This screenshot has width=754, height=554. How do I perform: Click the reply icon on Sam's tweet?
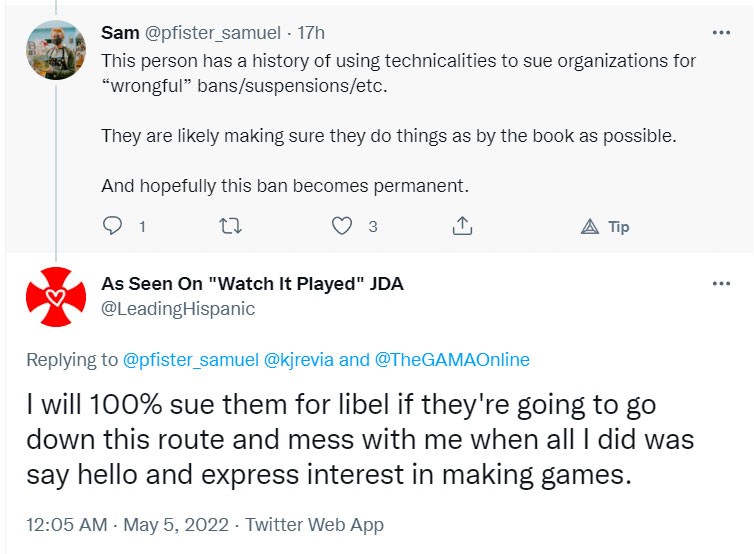click(113, 226)
